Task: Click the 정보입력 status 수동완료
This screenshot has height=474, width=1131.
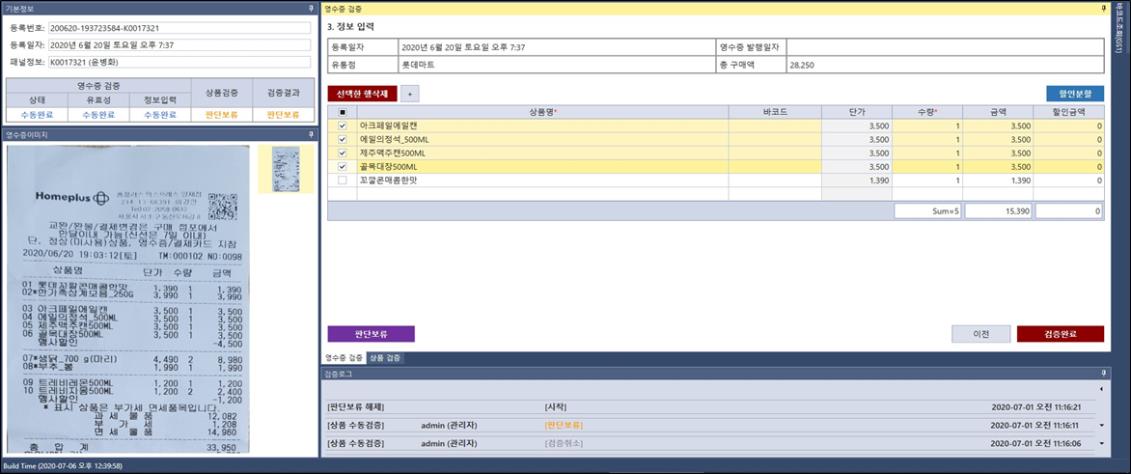Action: [x=160, y=115]
